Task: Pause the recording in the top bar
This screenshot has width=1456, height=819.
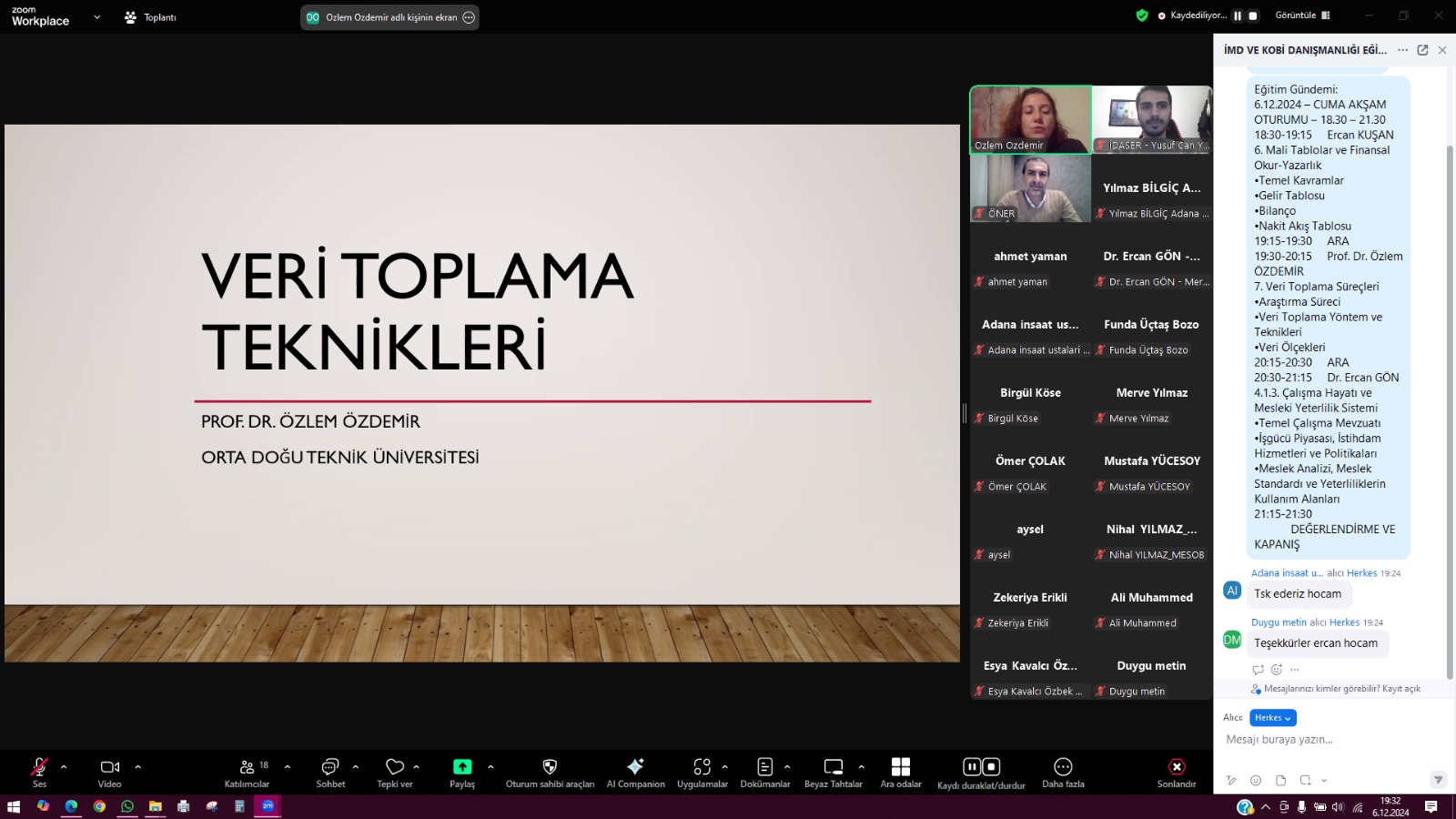Action: 1238,15
